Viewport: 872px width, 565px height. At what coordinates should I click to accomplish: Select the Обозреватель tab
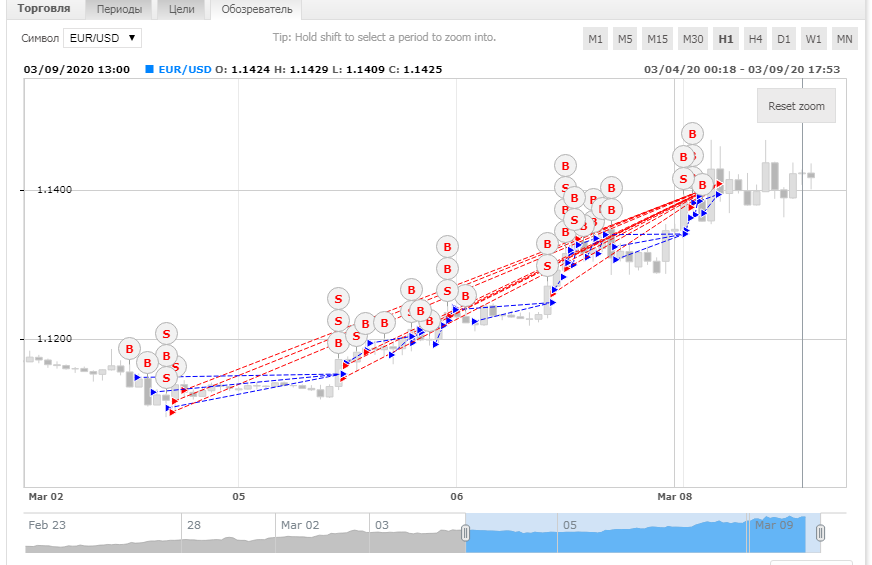pyautogui.click(x=256, y=9)
